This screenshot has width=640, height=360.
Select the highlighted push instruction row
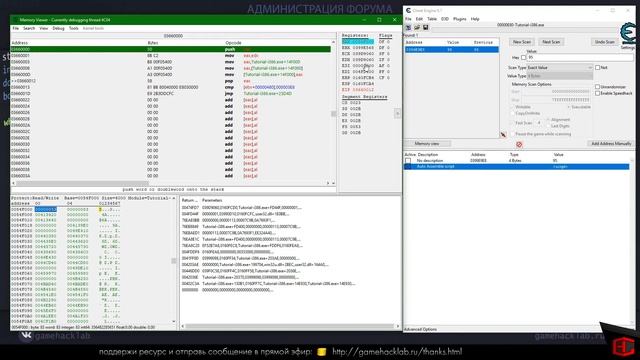point(171,49)
